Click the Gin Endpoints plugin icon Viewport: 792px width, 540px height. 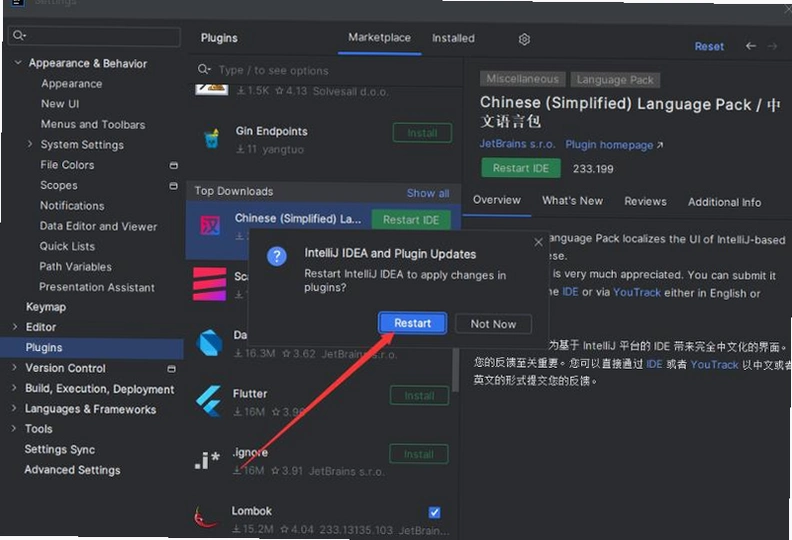212,138
